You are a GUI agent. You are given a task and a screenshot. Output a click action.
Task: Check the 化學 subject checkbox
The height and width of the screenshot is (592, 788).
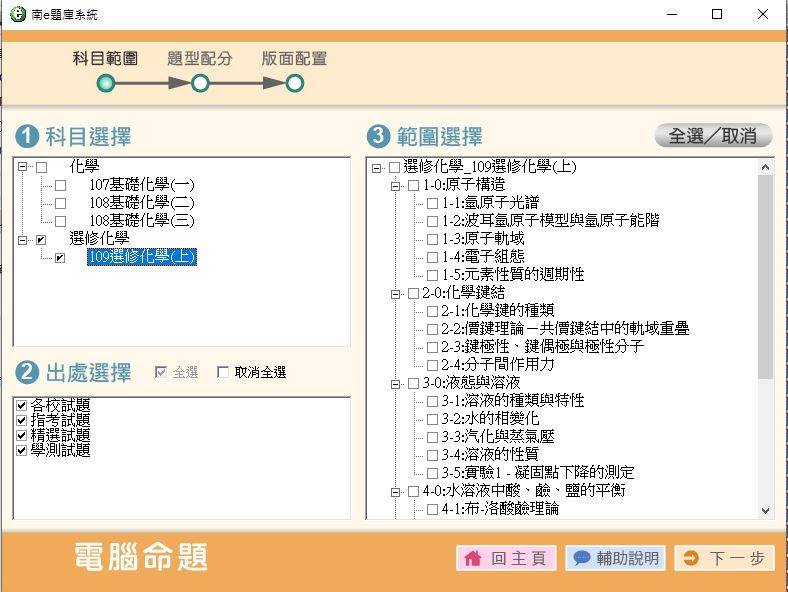pos(42,167)
